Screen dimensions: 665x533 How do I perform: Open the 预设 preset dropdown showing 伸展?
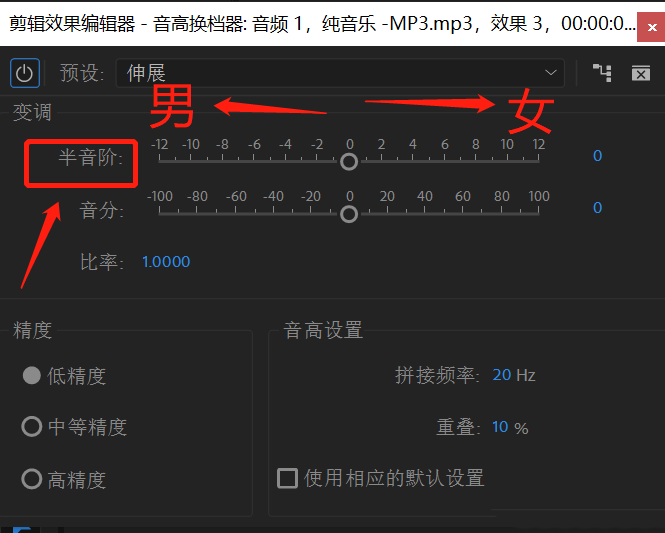click(340, 73)
